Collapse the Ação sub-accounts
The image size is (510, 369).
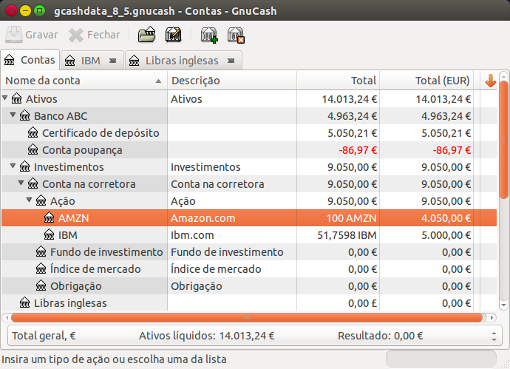tap(29, 200)
